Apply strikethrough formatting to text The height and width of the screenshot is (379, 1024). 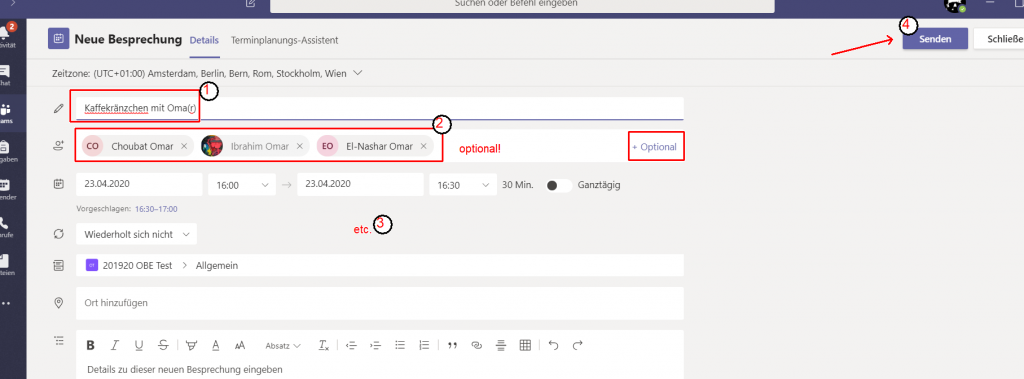(x=163, y=345)
